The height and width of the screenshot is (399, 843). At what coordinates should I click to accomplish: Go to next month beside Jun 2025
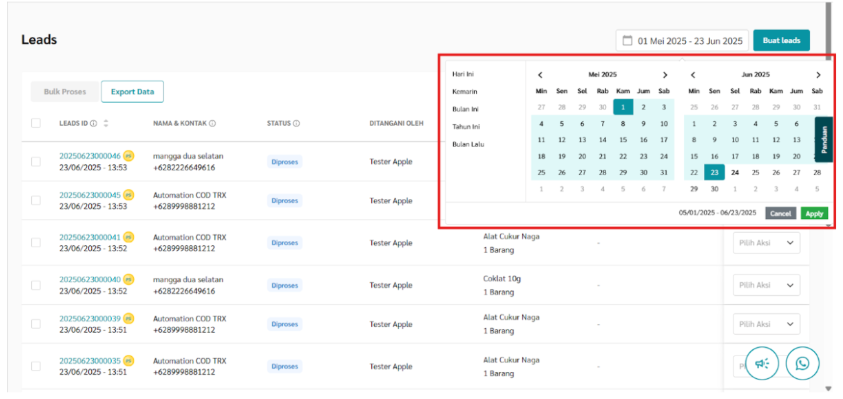click(818, 75)
